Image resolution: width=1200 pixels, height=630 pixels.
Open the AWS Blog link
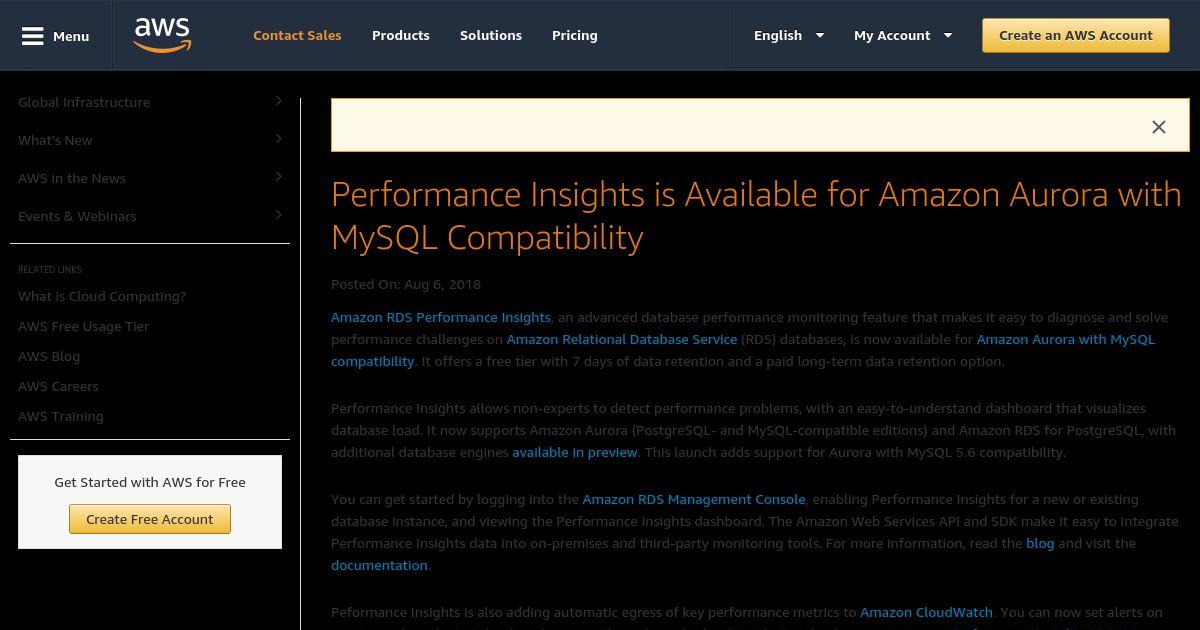49,356
